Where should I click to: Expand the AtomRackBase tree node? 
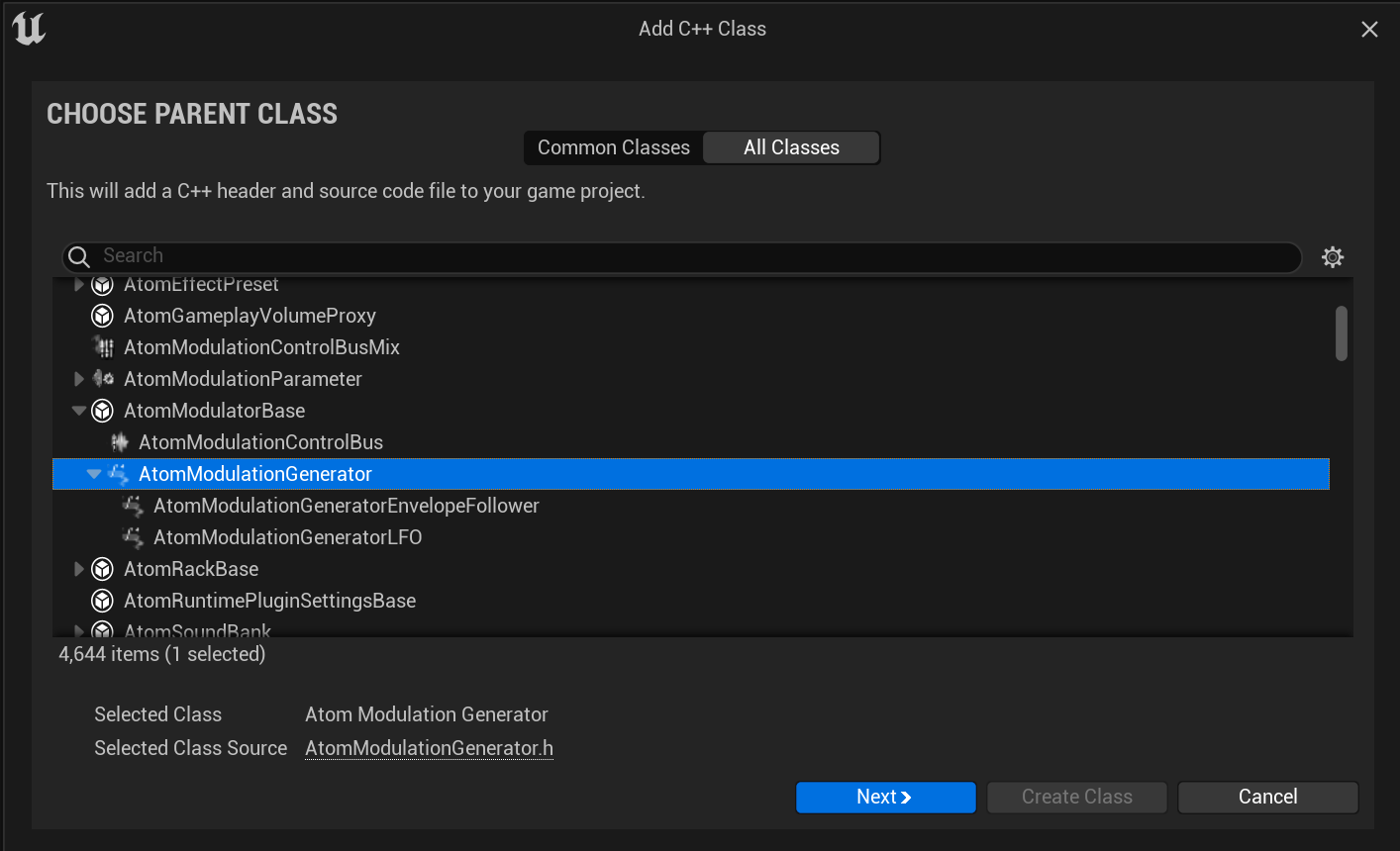coord(79,569)
